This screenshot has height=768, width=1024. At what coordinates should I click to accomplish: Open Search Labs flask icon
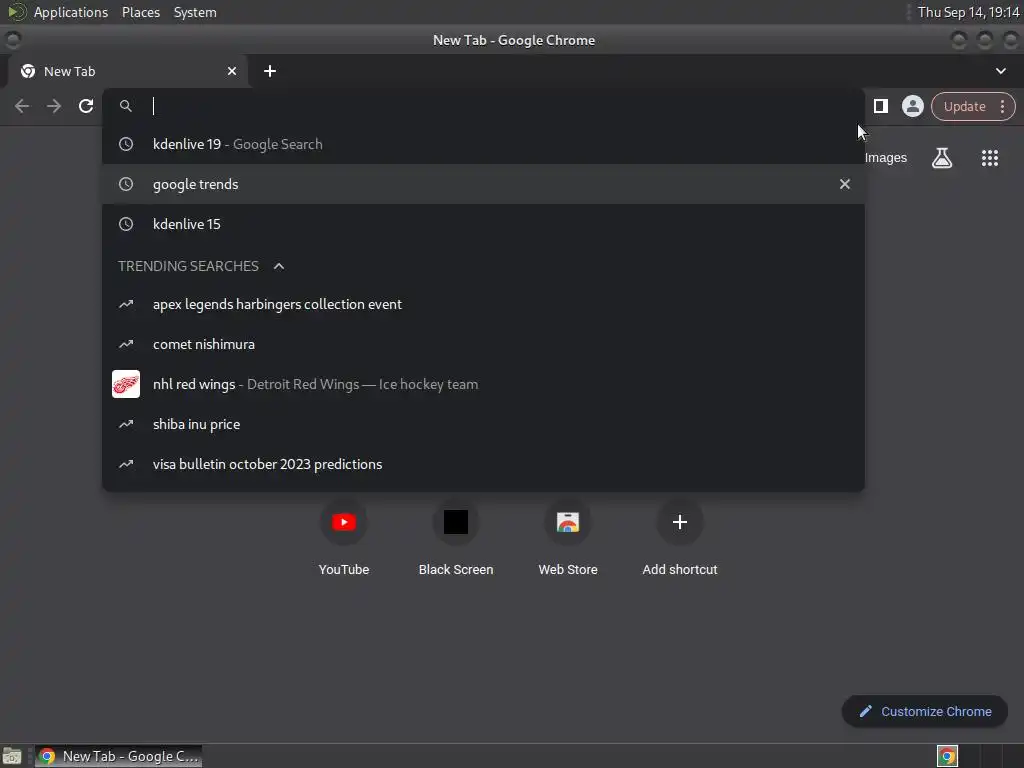(x=942, y=158)
